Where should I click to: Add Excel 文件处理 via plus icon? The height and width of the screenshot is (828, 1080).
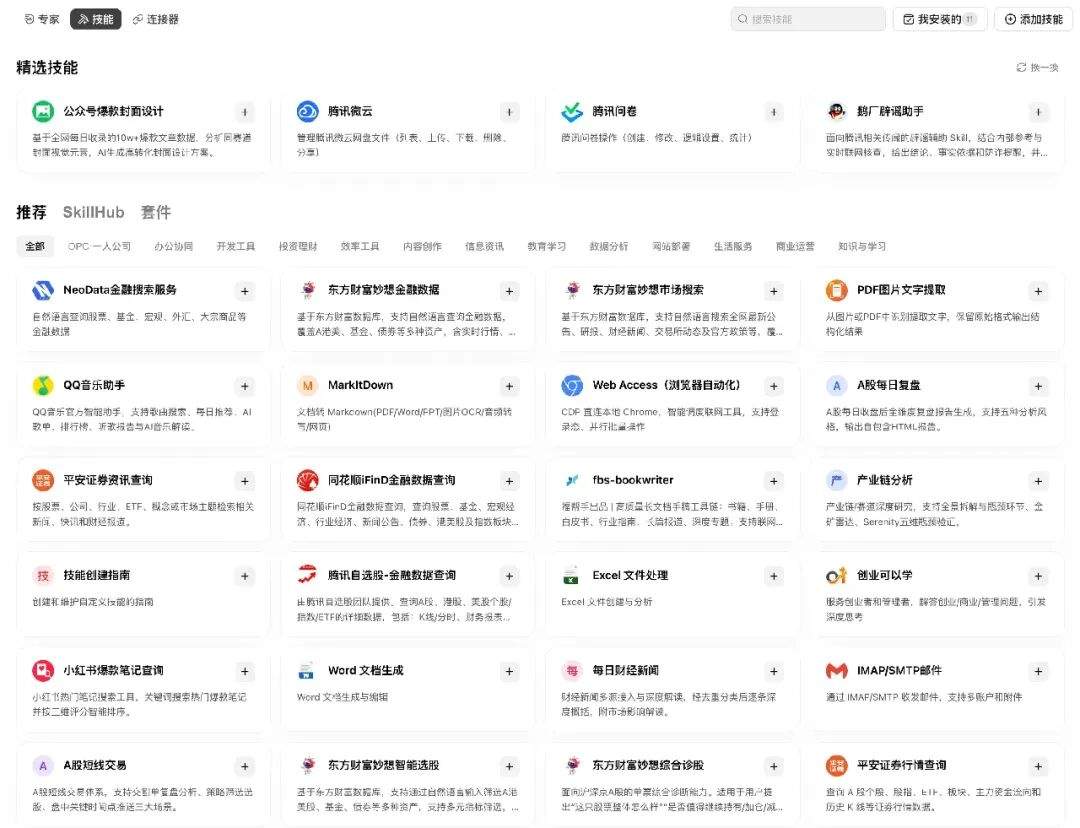pos(773,576)
